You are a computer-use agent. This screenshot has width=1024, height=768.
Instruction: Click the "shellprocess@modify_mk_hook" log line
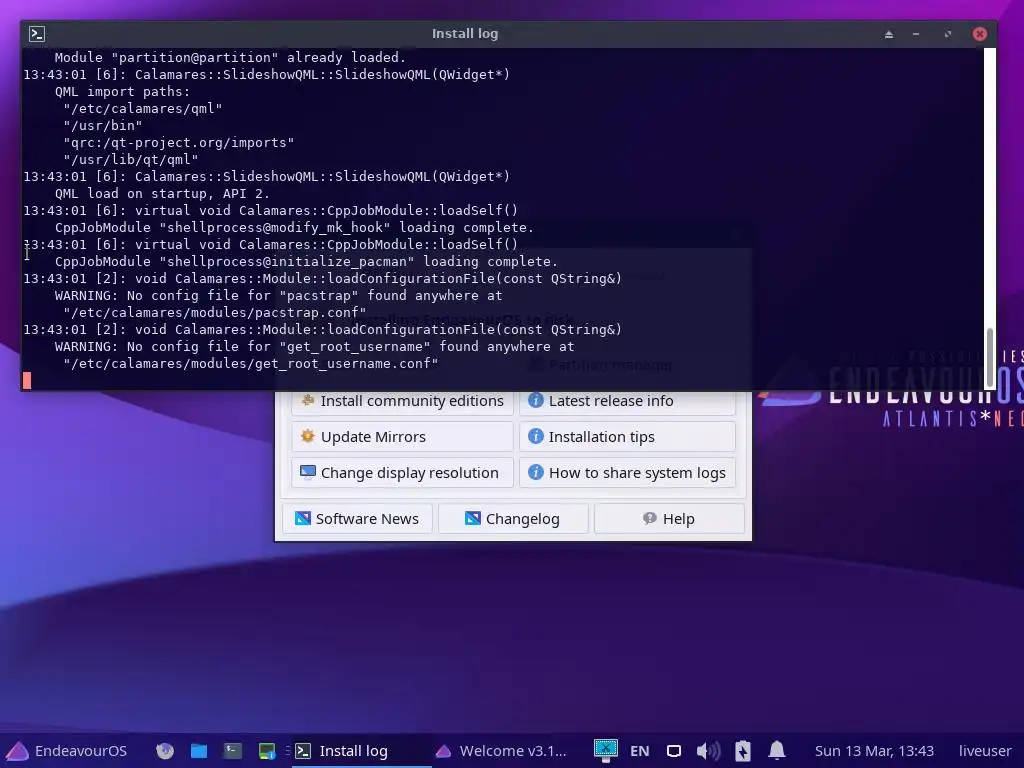point(295,228)
